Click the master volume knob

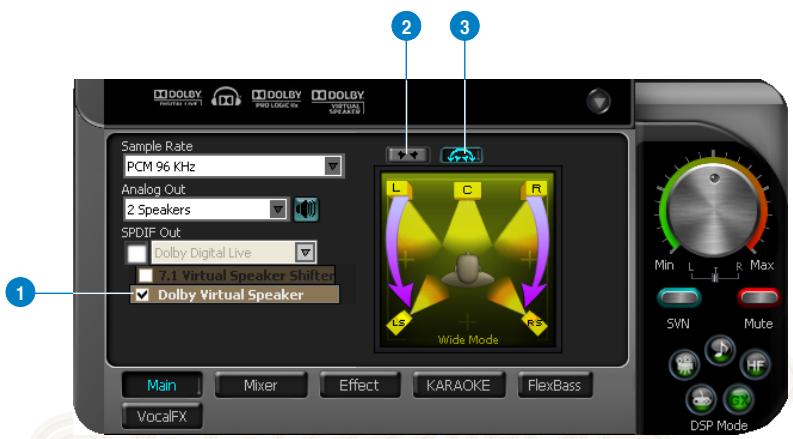click(x=713, y=210)
